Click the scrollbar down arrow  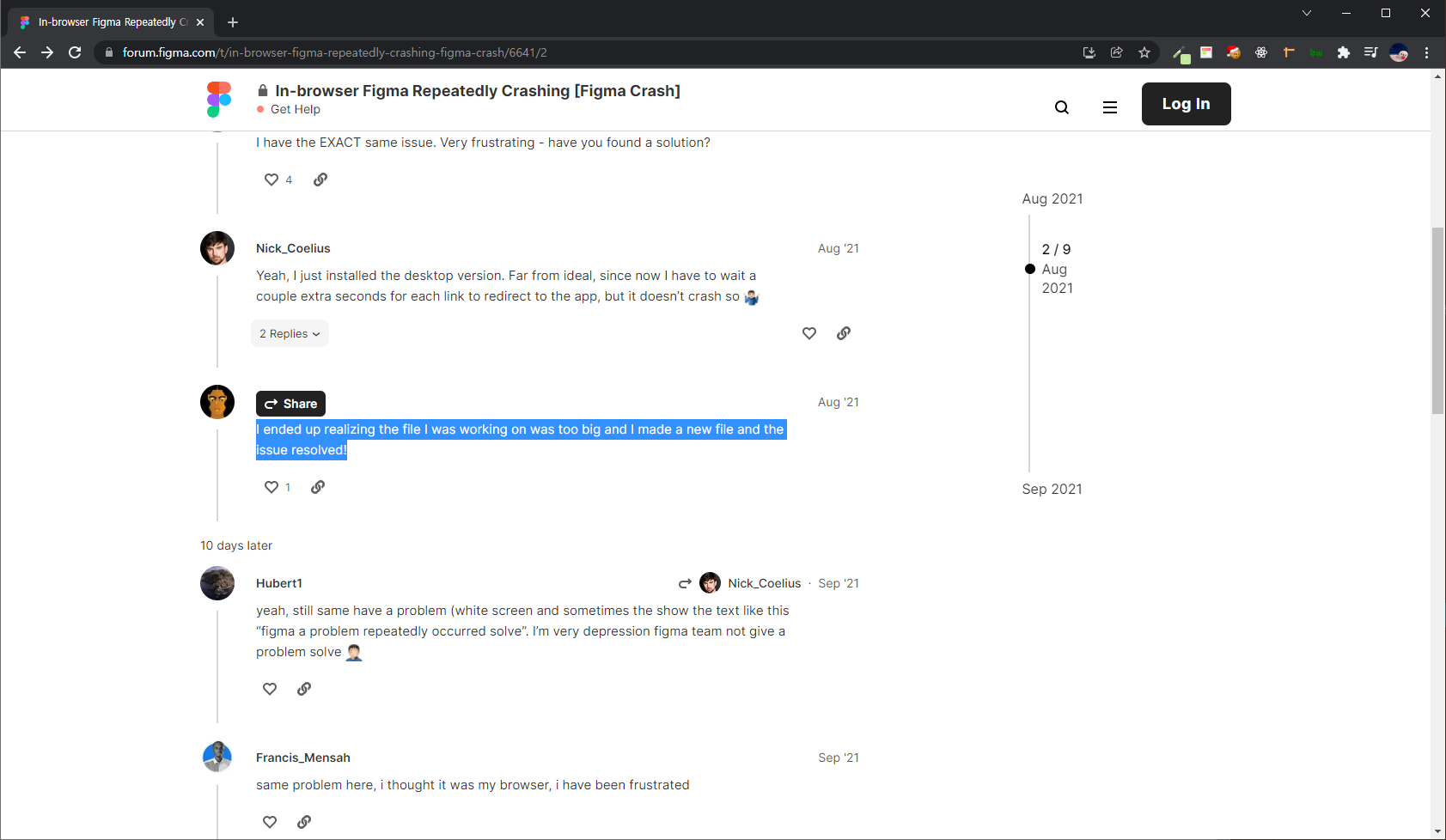click(x=1437, y=832)
